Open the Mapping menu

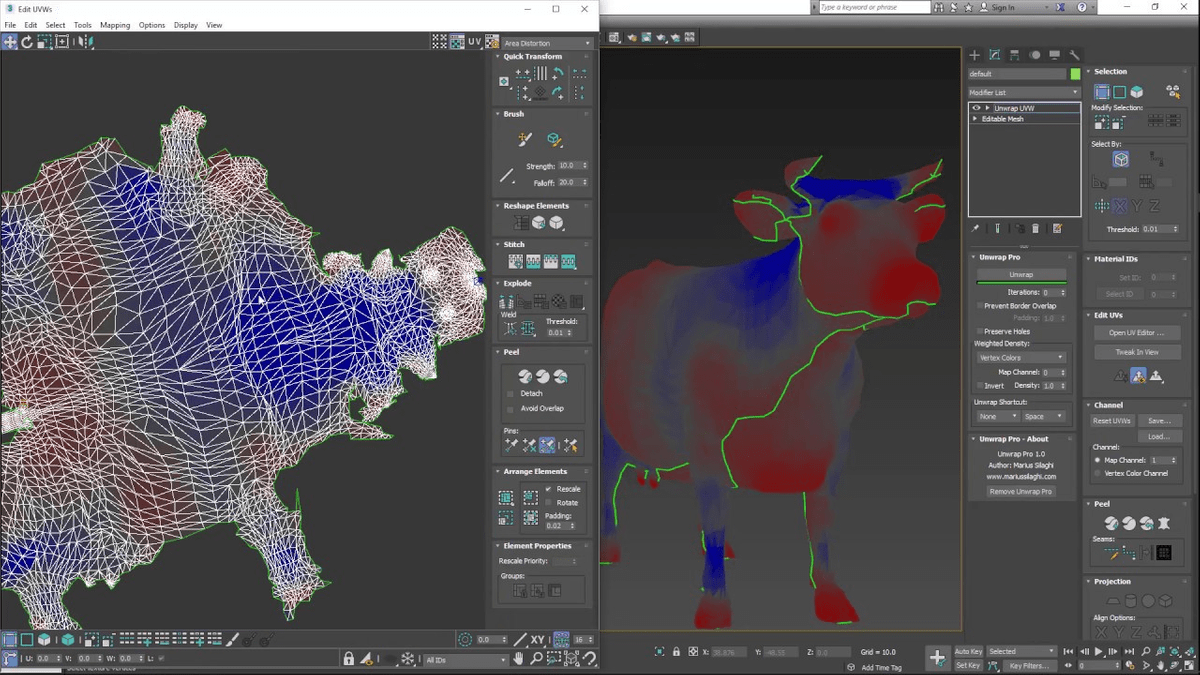click(115, 25)
